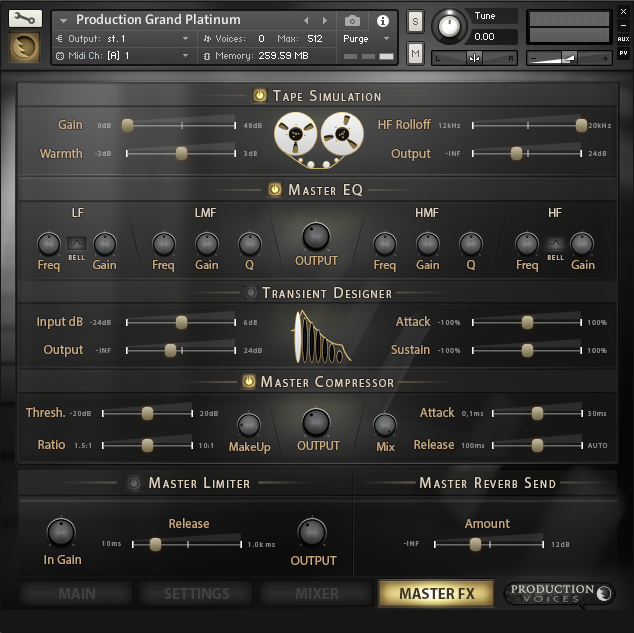The image size is (634, 633).
Task: Click the HMF Gain knob
Action: [x=428, y=244]
